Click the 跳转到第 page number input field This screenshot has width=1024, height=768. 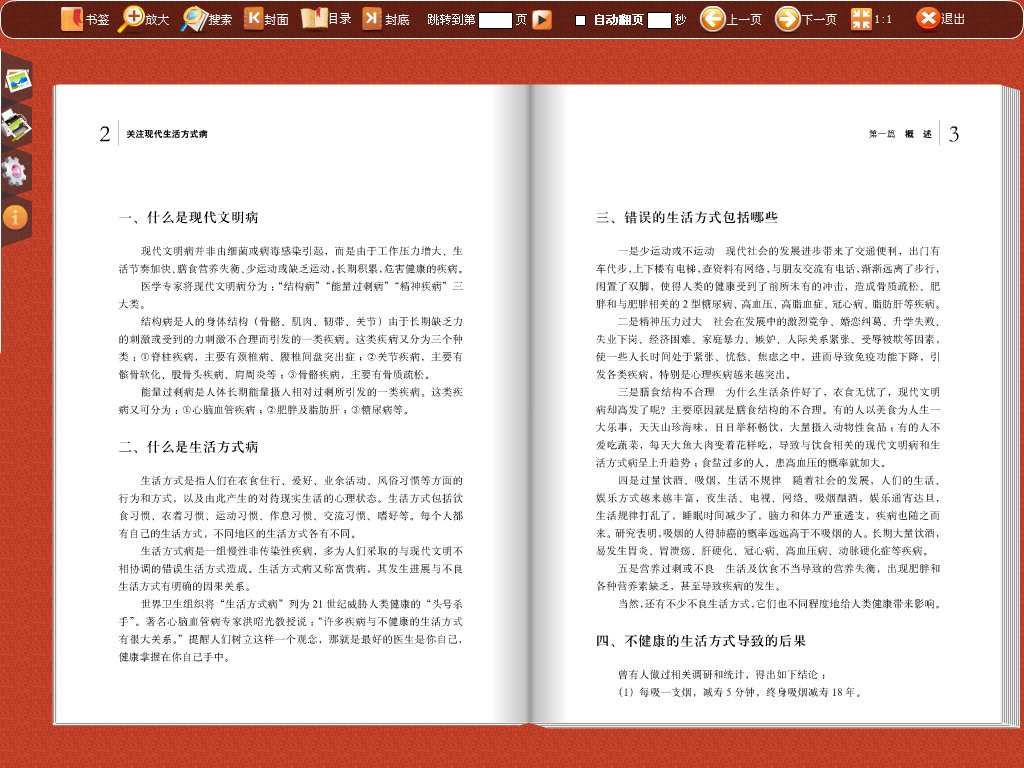tap(495, 20)
